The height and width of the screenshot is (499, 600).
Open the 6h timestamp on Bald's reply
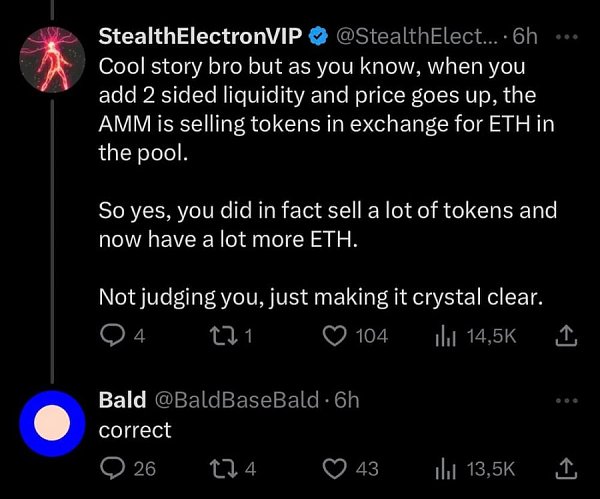click(x=347, y=400)
